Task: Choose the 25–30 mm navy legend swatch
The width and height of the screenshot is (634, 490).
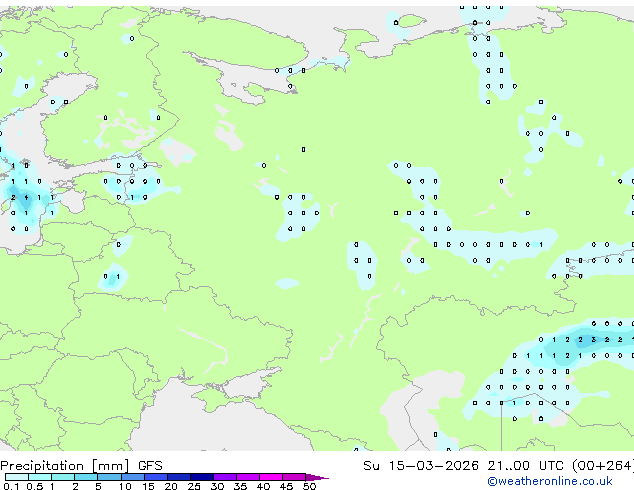Action: (x=202, y=477)
